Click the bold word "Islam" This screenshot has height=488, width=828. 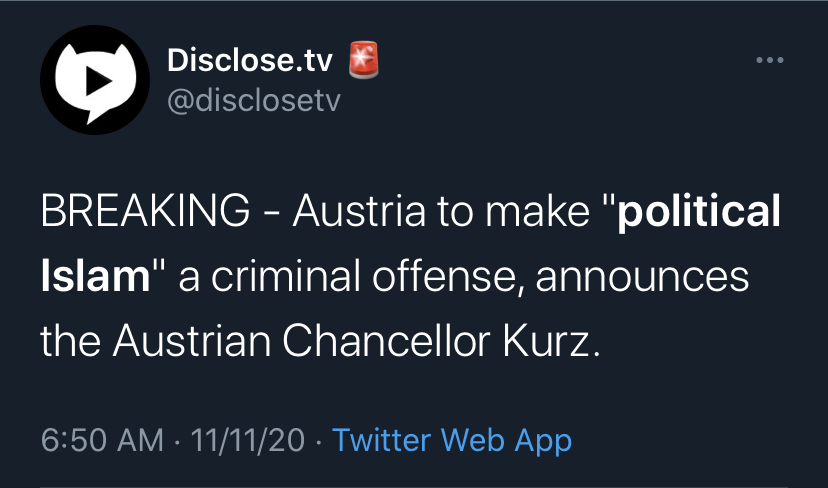click(x=95, y=277)
